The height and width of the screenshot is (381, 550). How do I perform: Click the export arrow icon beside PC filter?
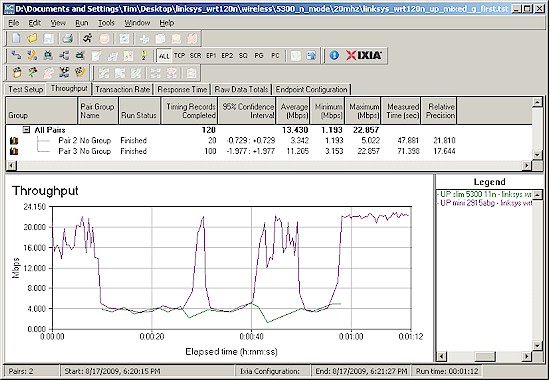click(x=311, y=55)
